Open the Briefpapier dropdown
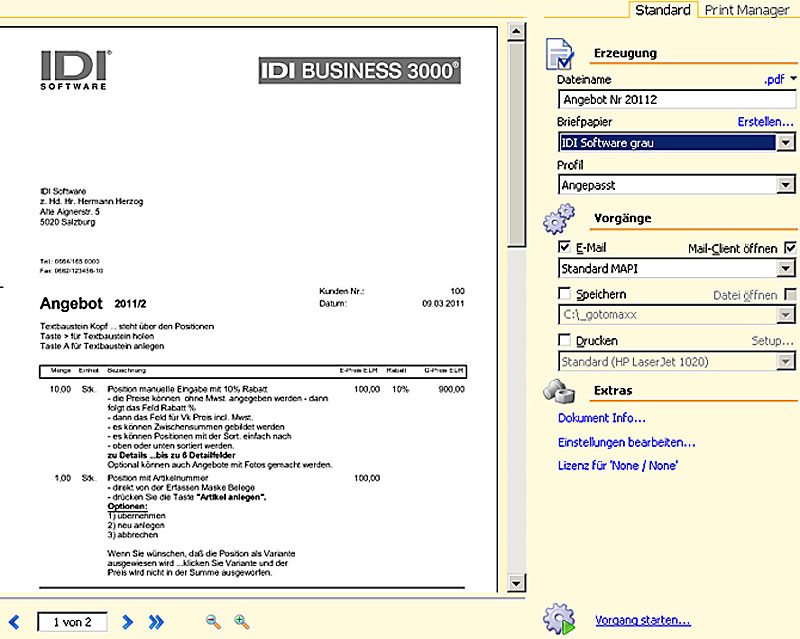The image size is (800, 639). [x=786, y=142]
